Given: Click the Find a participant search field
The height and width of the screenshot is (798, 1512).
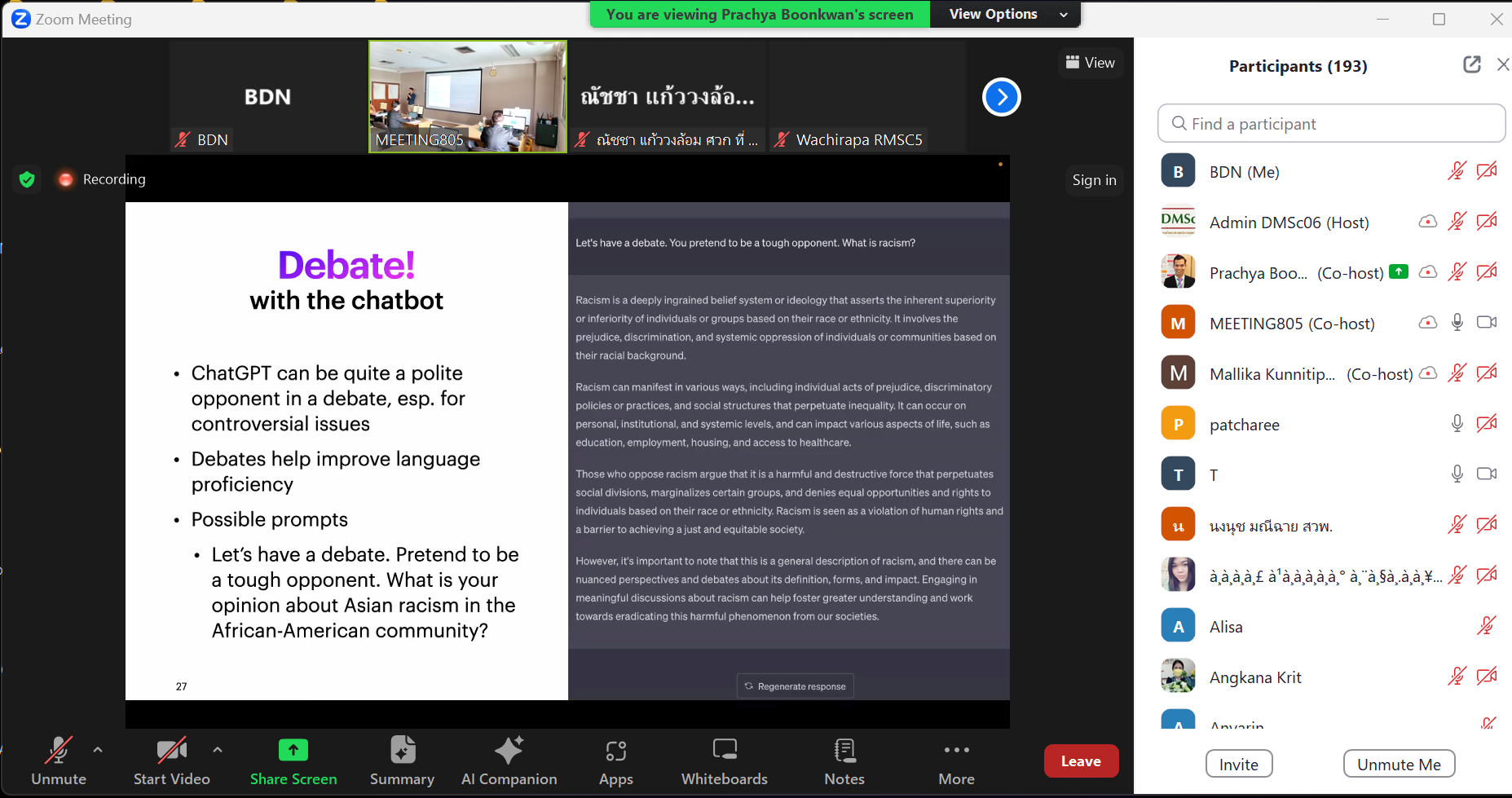Looking at the screenshot, I should (1331, 124).
